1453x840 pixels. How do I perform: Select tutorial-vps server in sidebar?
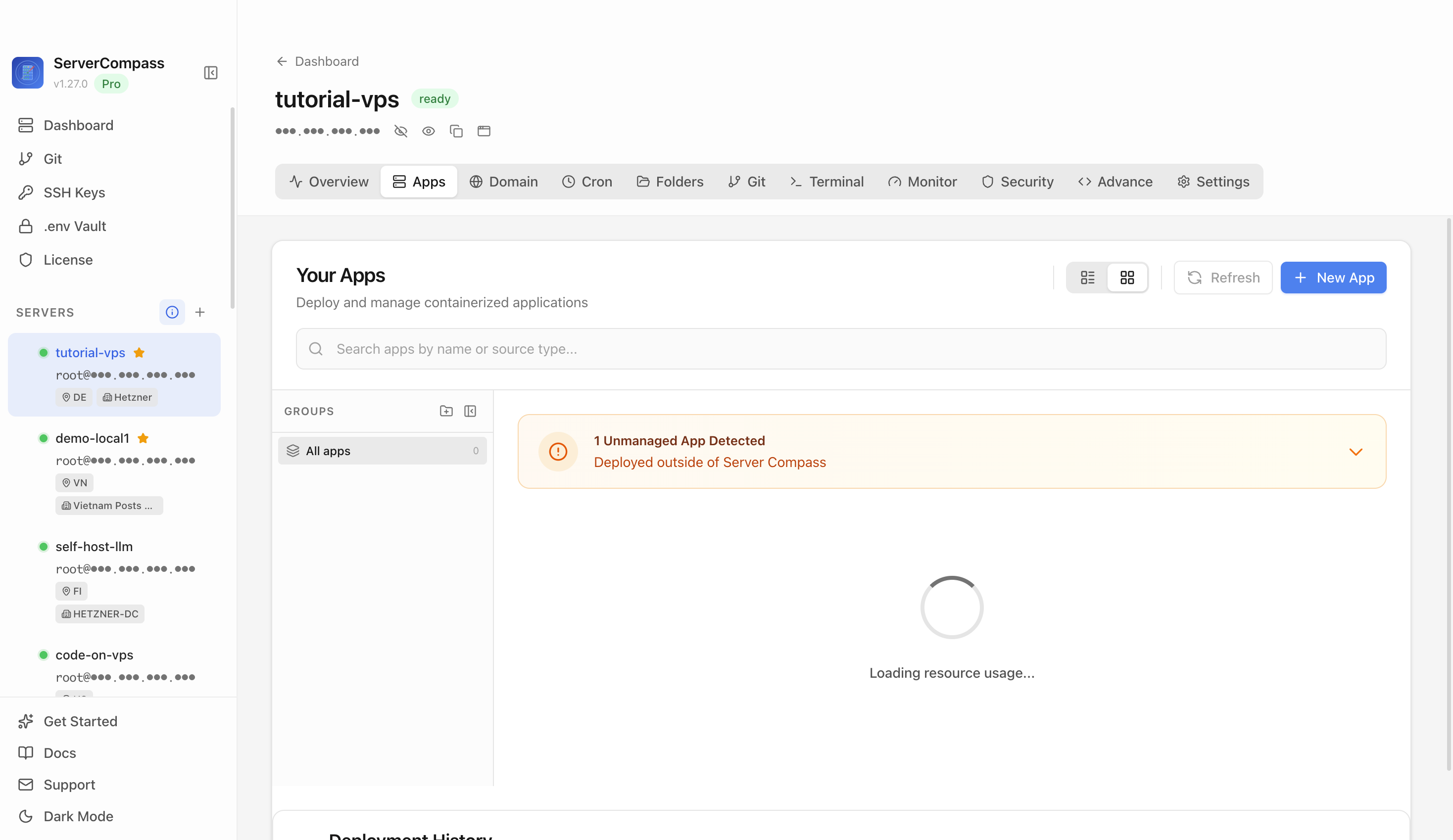coord(114,374)
